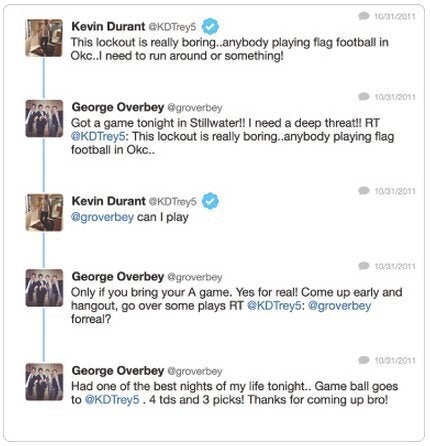The width and height of the screenshot is (430, 446).
Task: Open Kevin Durant name on the lockout tweet
Action: click(x=108, y=26)
